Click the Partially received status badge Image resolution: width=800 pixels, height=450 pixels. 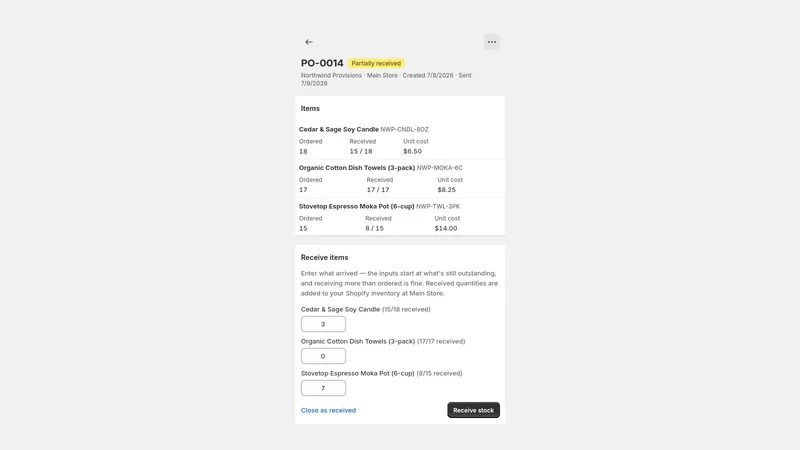376,63
